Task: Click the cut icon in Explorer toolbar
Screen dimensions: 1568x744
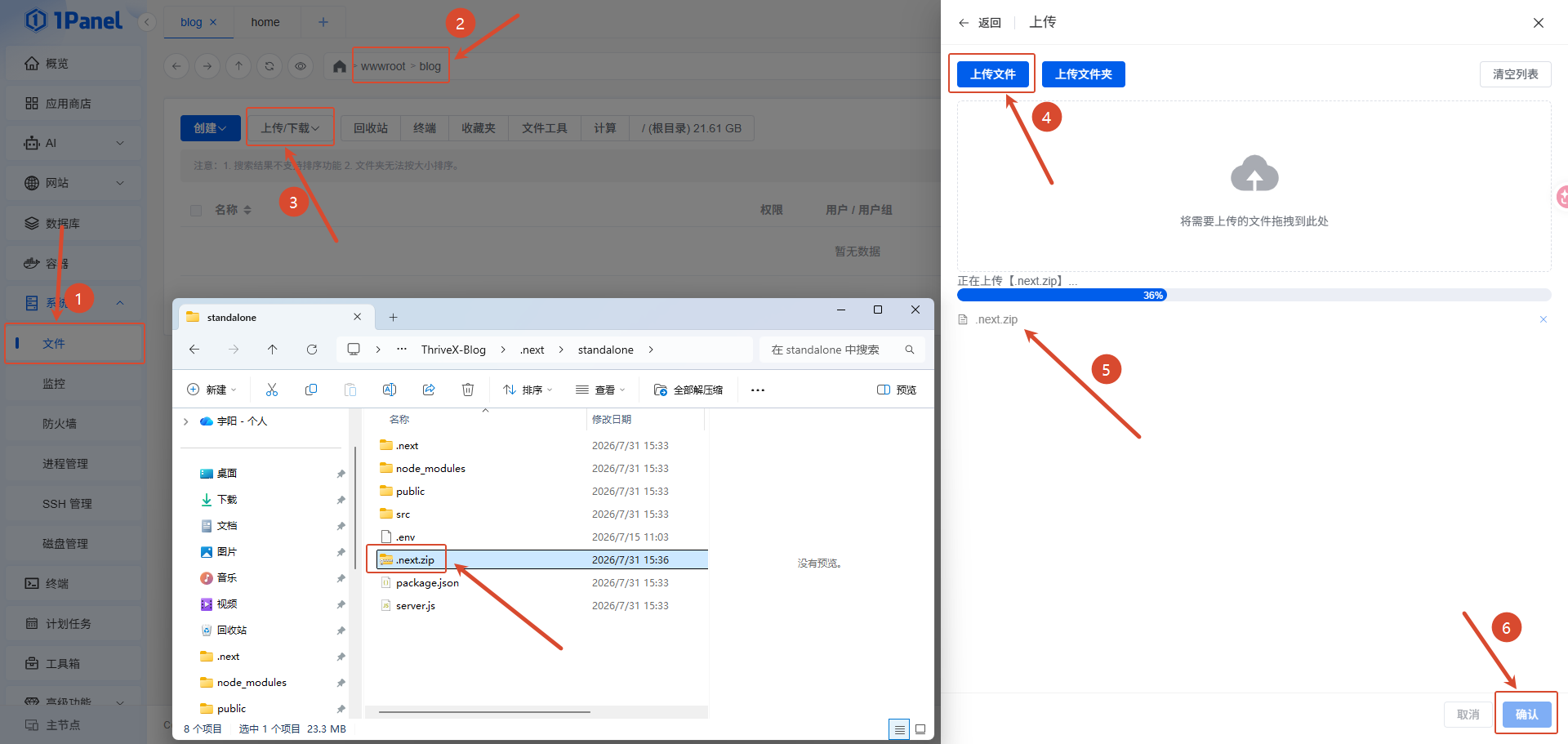Action: [272, 390]
